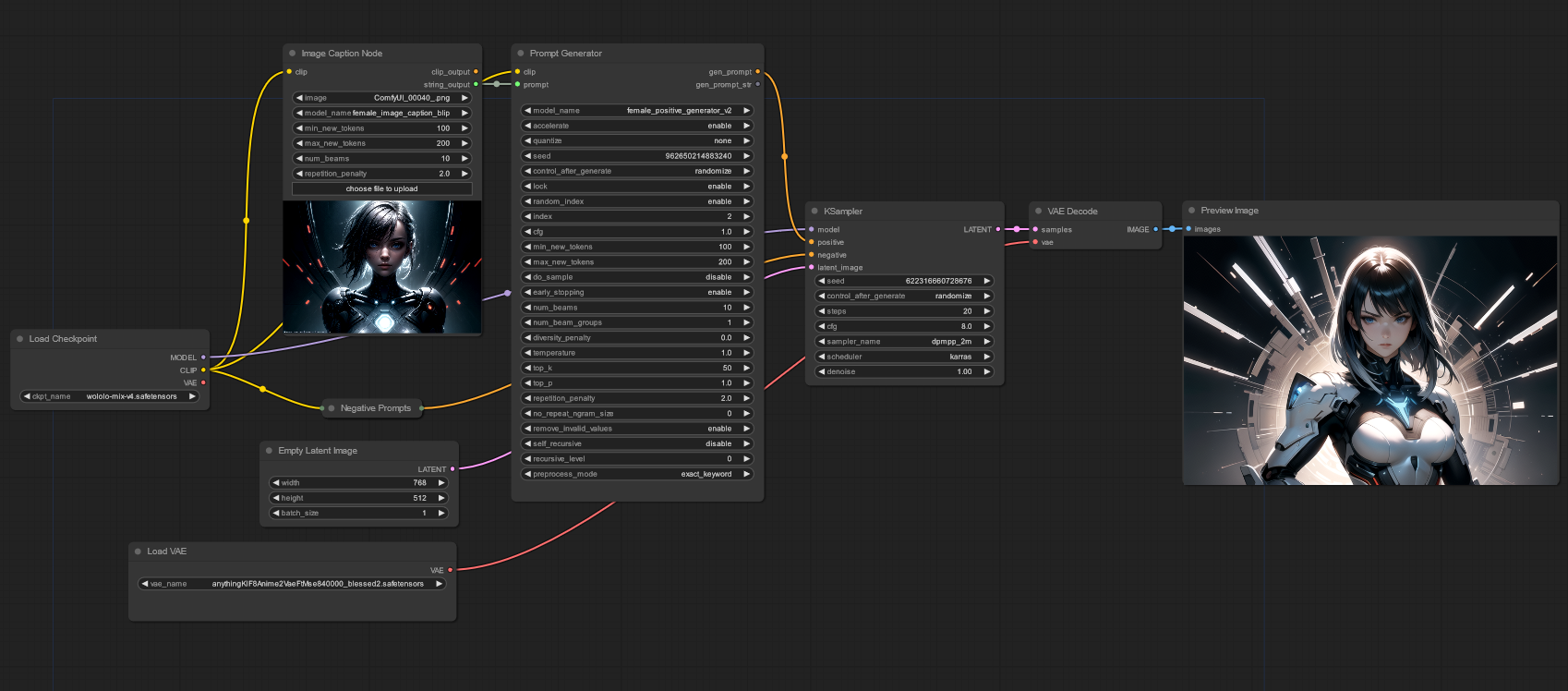This screenshot has width=1568, height=691.
Task: Collapse the KSampler node using its title dot
Action: 814,212
